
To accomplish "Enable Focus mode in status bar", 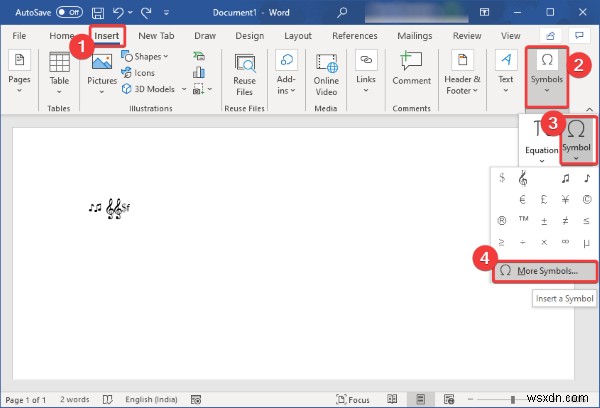I will 352,400.
